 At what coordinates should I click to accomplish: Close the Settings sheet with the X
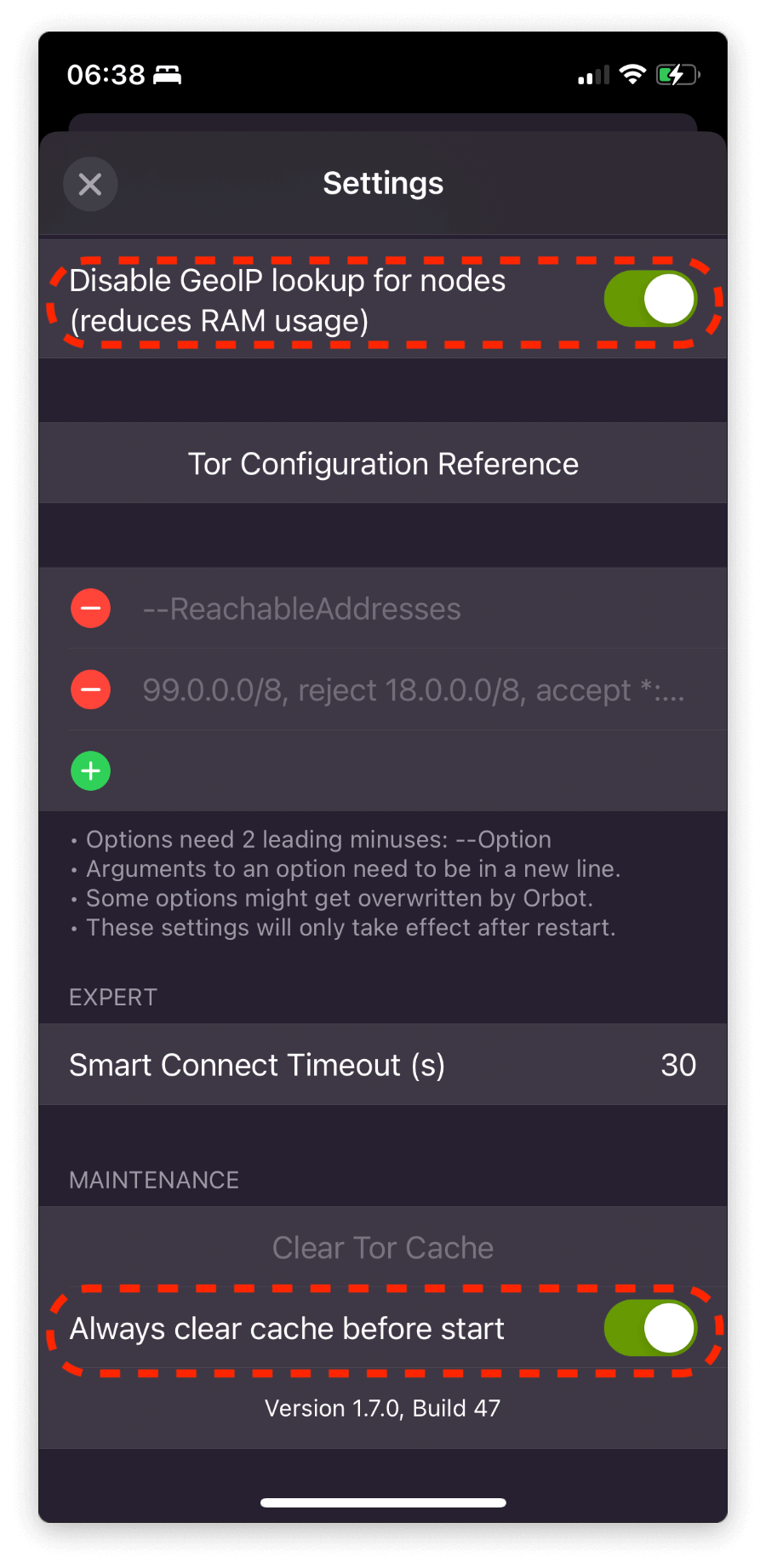(x=90, y=184)
